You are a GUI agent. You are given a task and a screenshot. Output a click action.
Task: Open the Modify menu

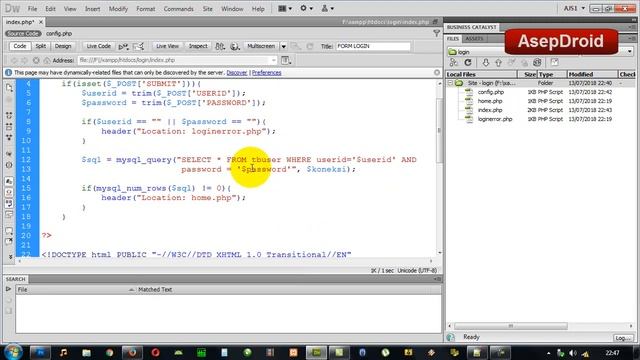pos(118,9)
